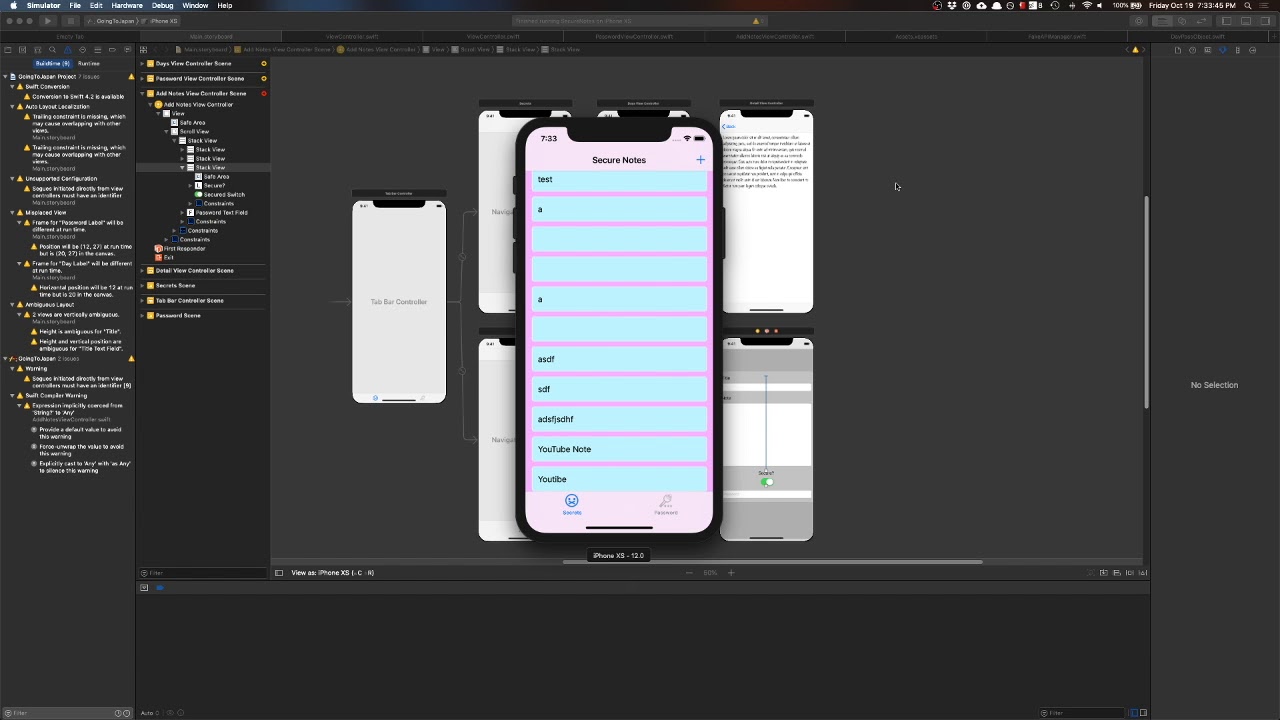Open the attributes inspector icon in Xcode
This screenshot has height=720, width=1280.
point(1222,50)
